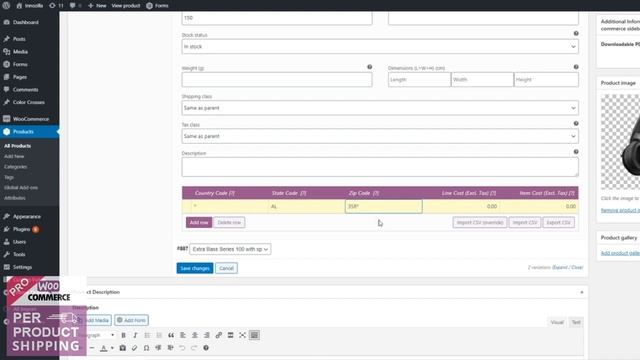640x360 pixels.
Task: Click the State Code cell containing AL
Action: (307, 207)
